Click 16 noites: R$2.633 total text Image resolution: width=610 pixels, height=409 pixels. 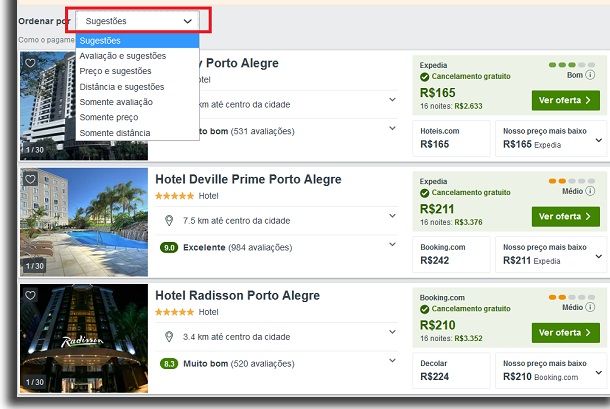(451, 106)
